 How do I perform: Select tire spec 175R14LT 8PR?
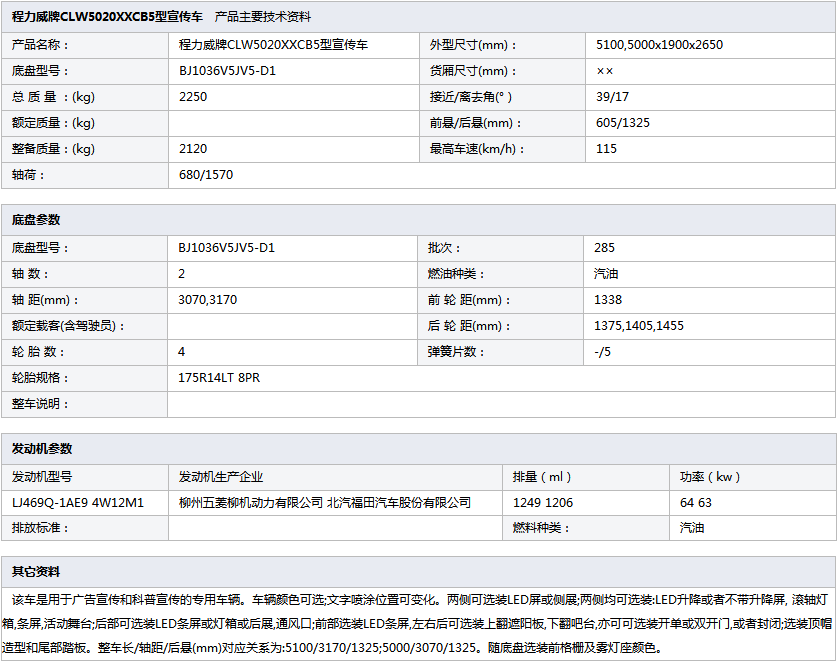219,378
